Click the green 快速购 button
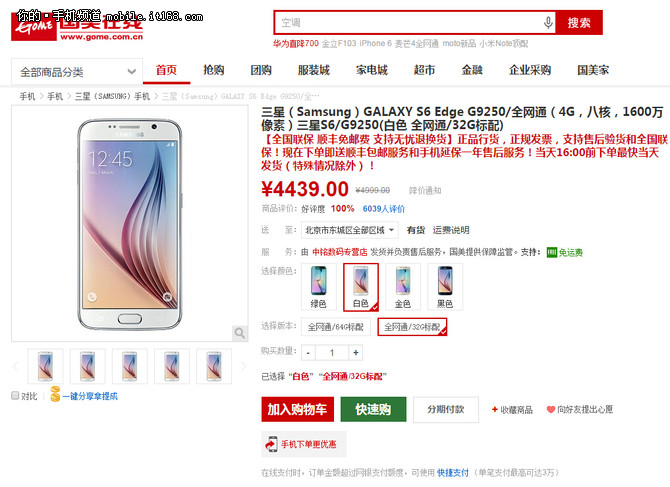This screenshot has width=670, height=487. (x=373, y=409)
